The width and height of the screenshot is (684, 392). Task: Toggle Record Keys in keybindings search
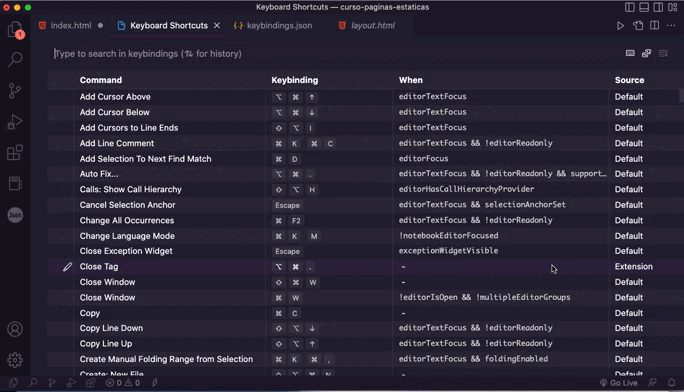630,53
